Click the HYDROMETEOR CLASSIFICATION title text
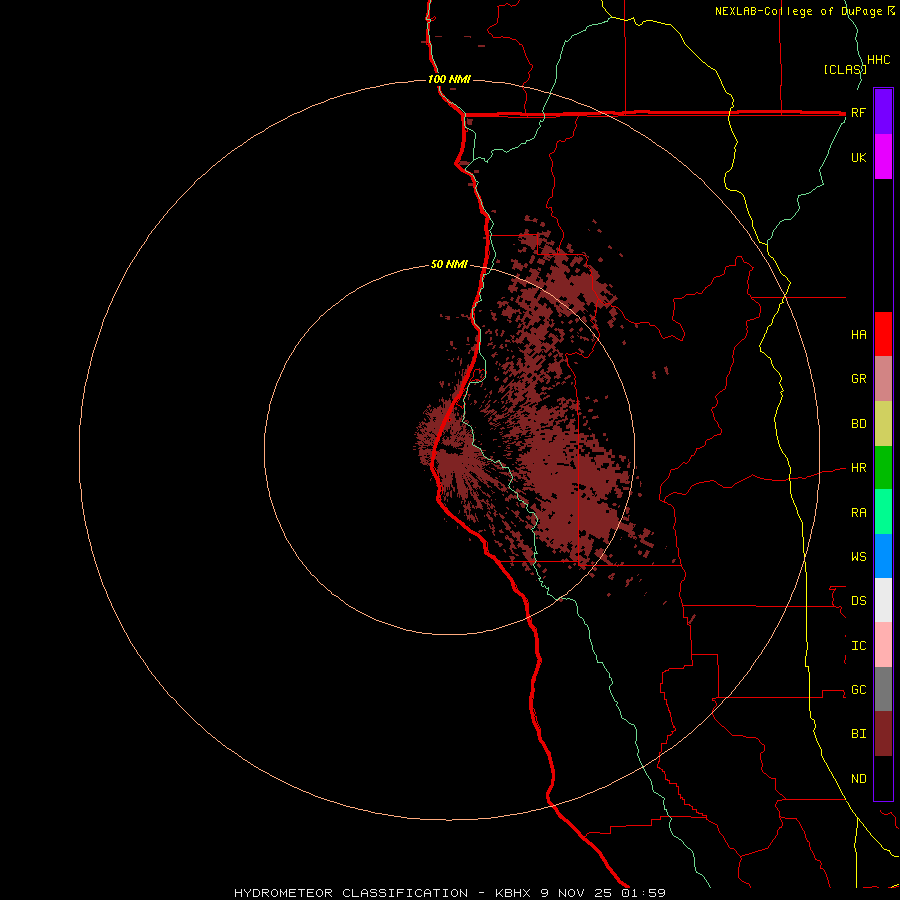900x900 pixels. click(351, 893)
